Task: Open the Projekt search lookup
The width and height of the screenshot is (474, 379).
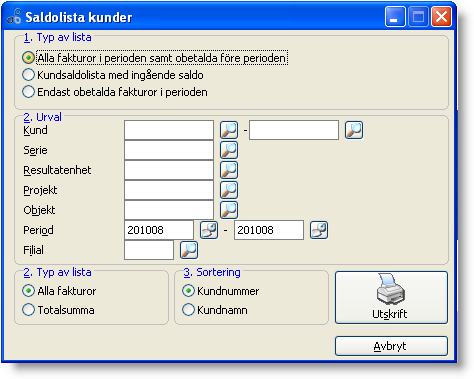Action: [229, 190]
